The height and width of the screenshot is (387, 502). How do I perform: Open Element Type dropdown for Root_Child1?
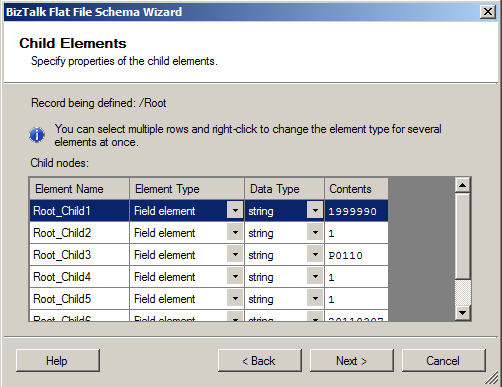pyautogui.click(x=235, y=211)
